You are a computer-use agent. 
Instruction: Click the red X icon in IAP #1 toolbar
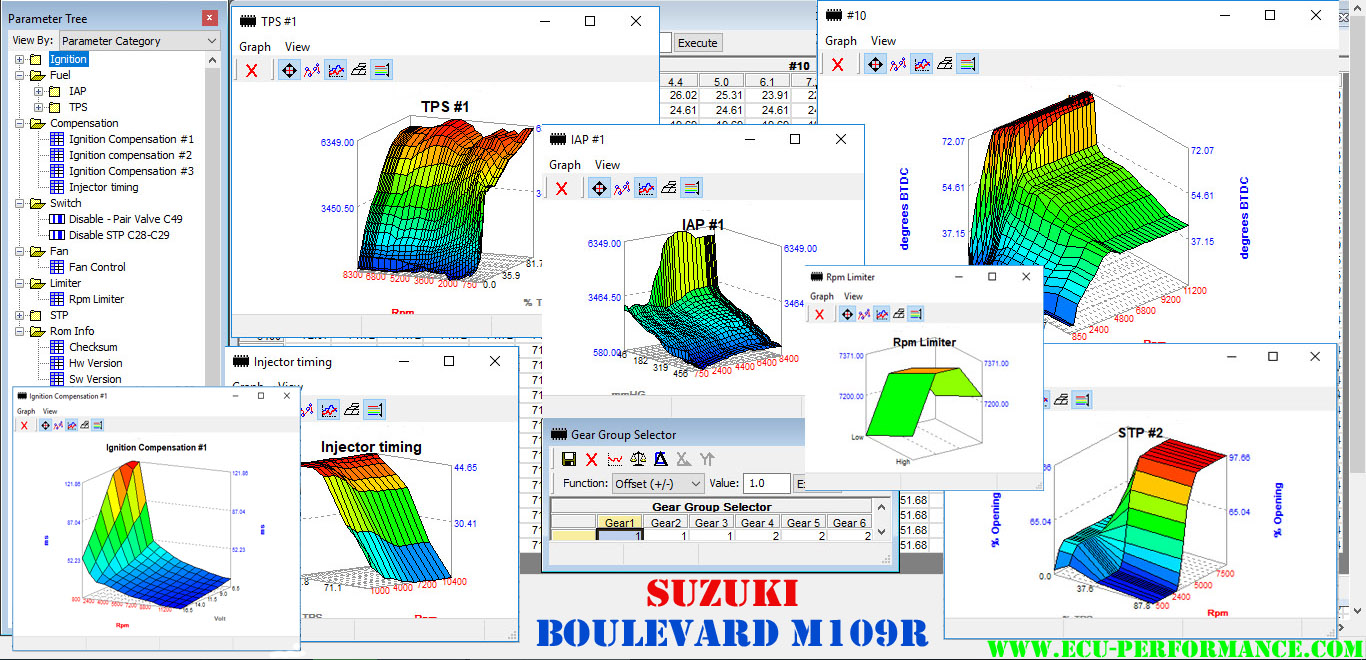point(562,188)
